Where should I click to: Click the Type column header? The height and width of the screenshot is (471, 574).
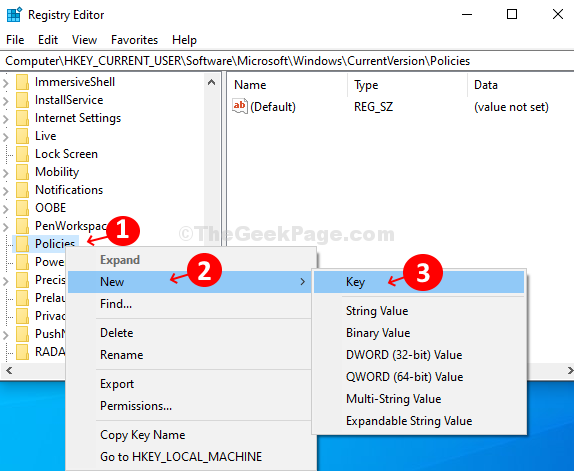(407, 85)
